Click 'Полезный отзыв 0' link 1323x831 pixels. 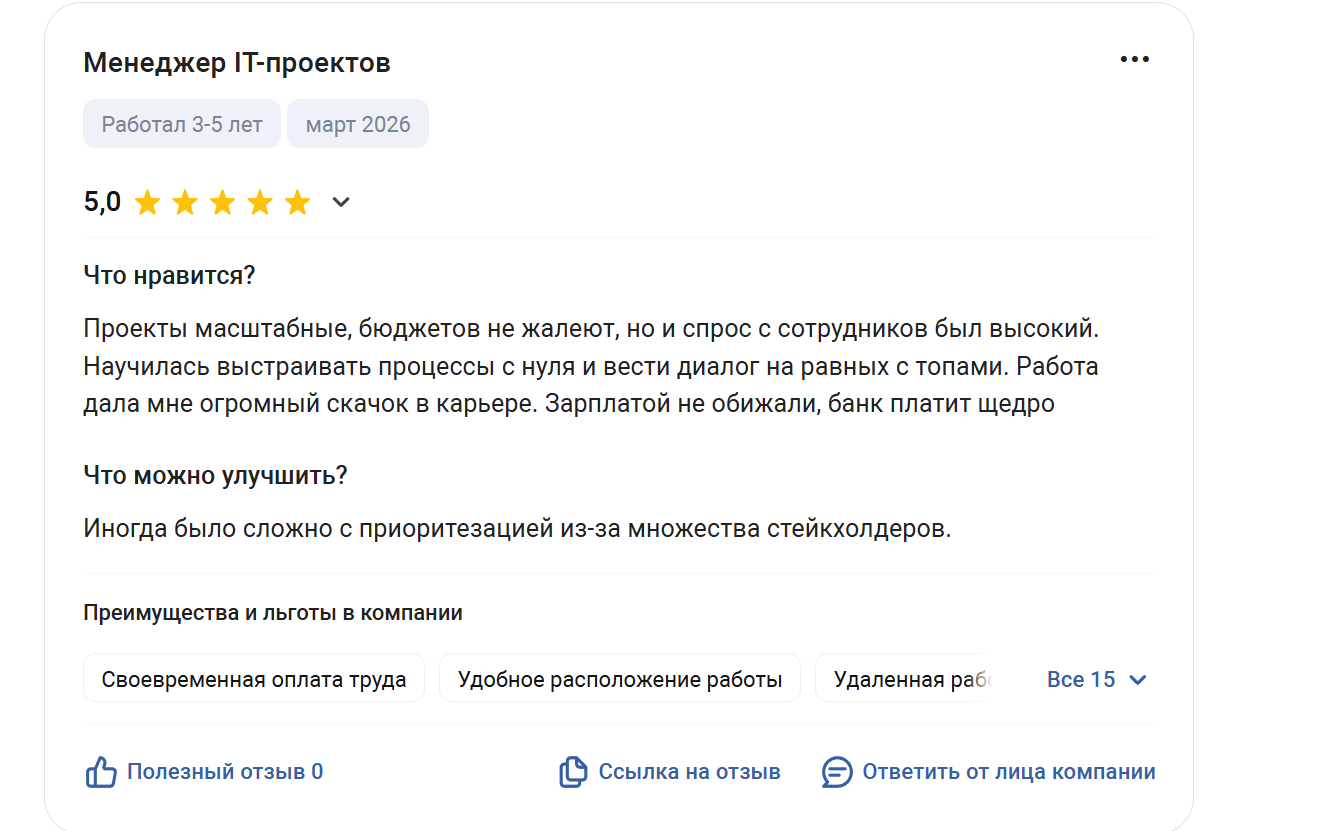pyautogui.click(x=224, y=772)
